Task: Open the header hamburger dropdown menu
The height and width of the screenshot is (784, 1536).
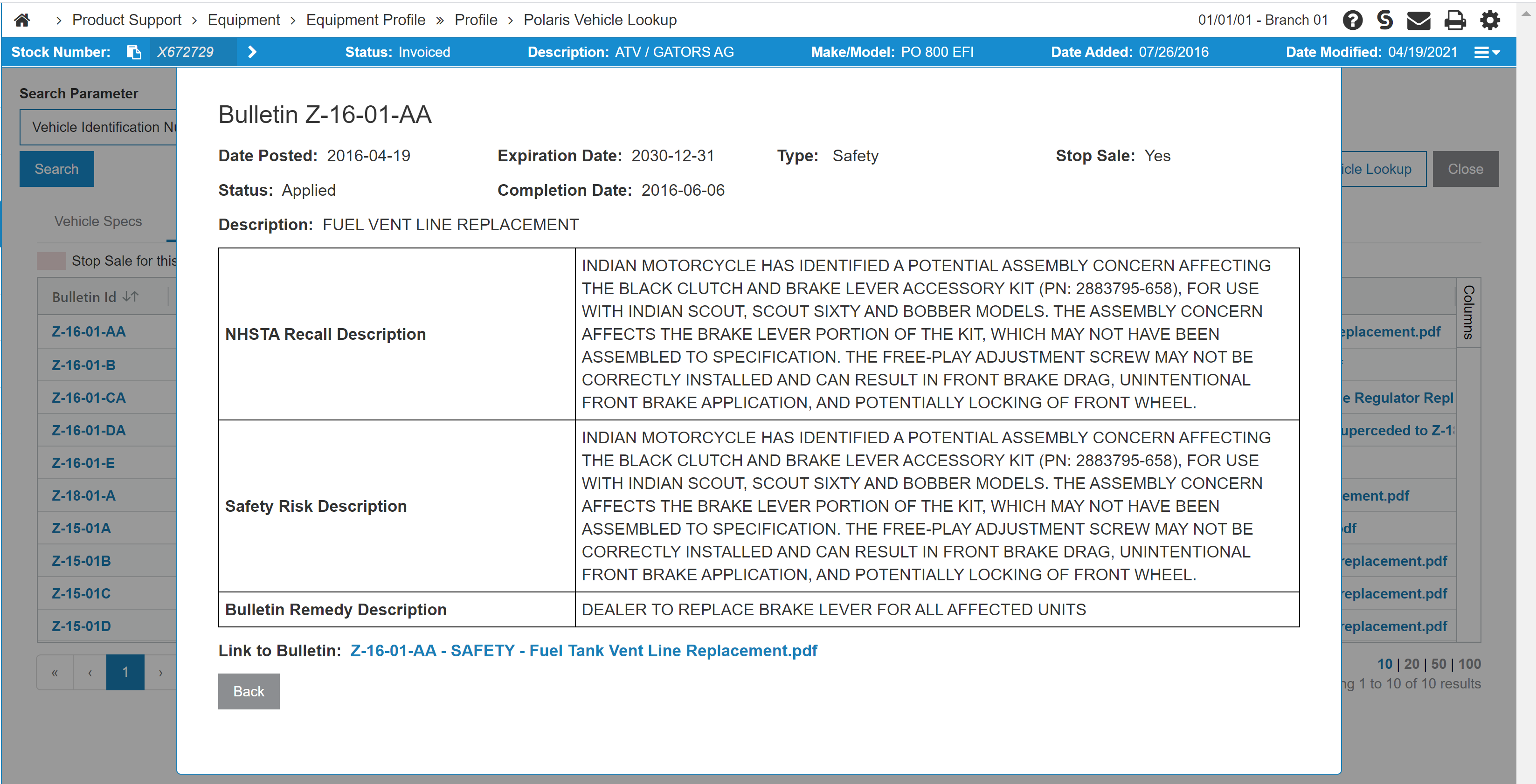Action: pyautogui.click(x=1487, y=53)
